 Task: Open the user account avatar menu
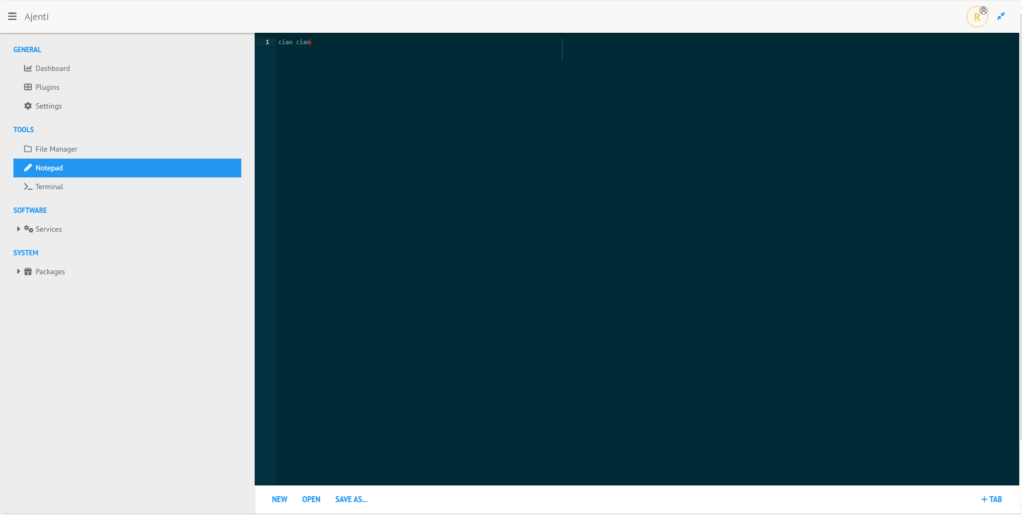coord(976,17)
